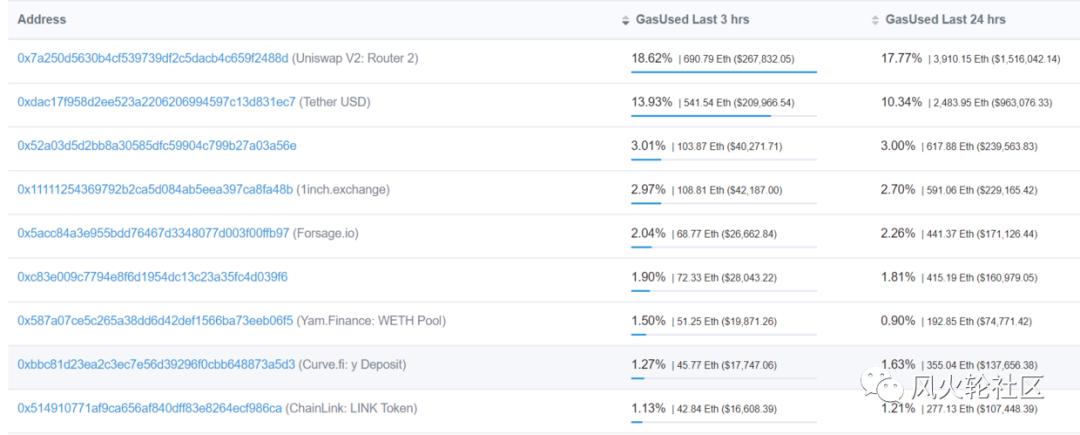Open the Tether USD contract address
The image size is (1080, 435).
click(x=156, y=102)
